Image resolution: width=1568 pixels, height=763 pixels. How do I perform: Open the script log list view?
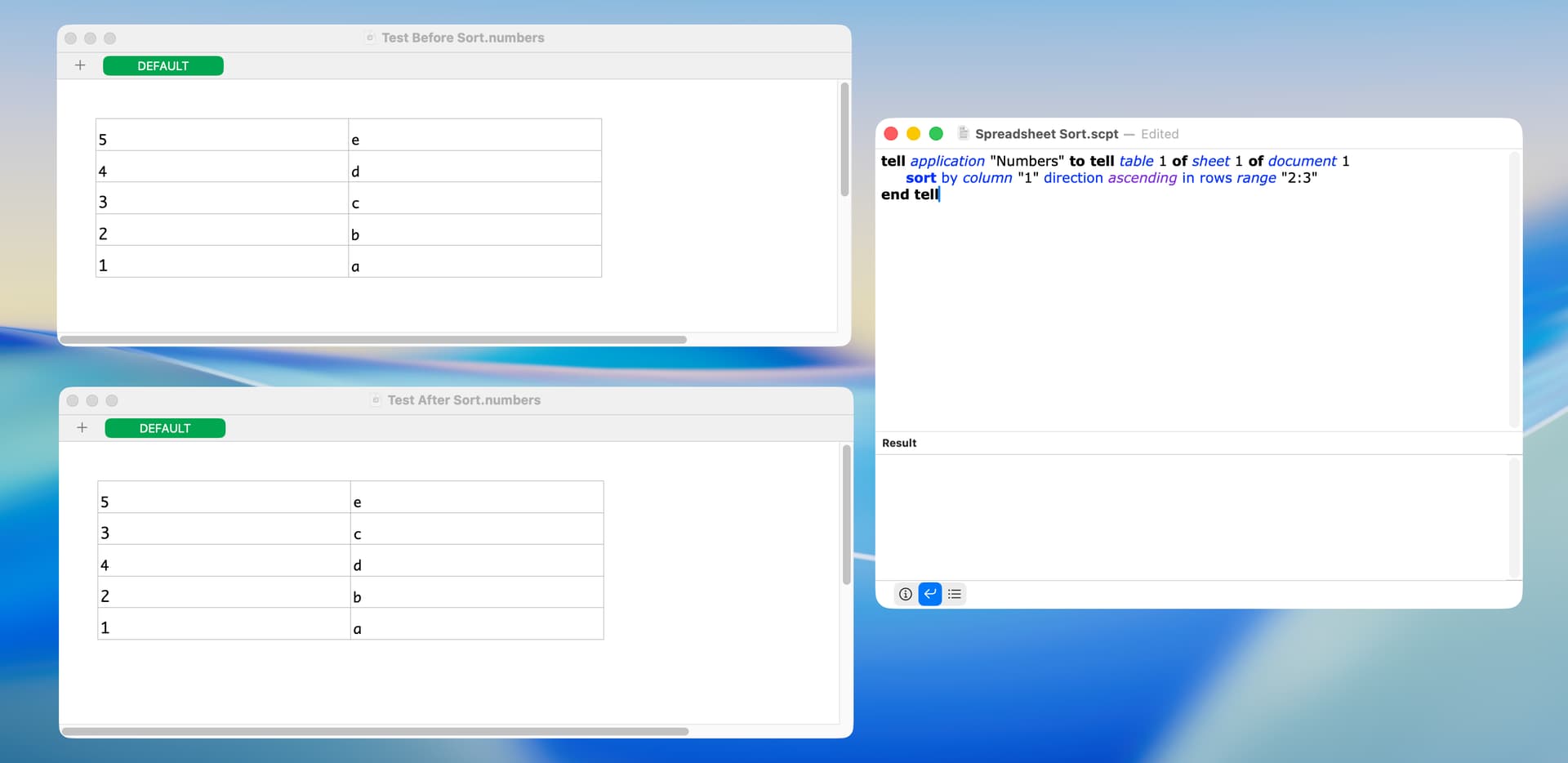[955, 594]
